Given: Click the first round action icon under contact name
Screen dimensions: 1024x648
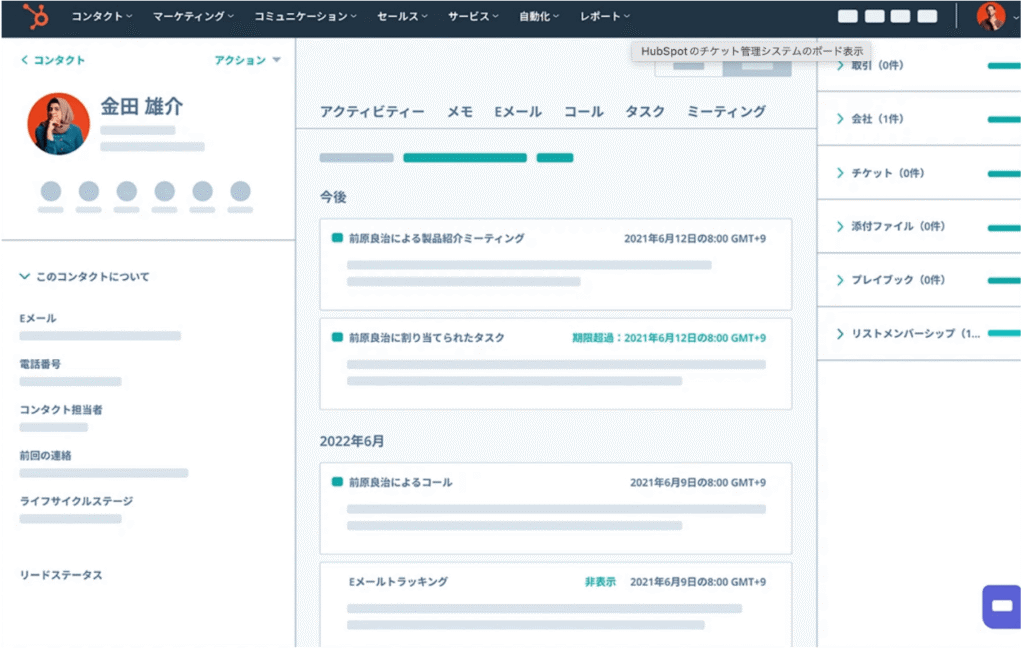Looking at the screenshot, I should point(51,191).
